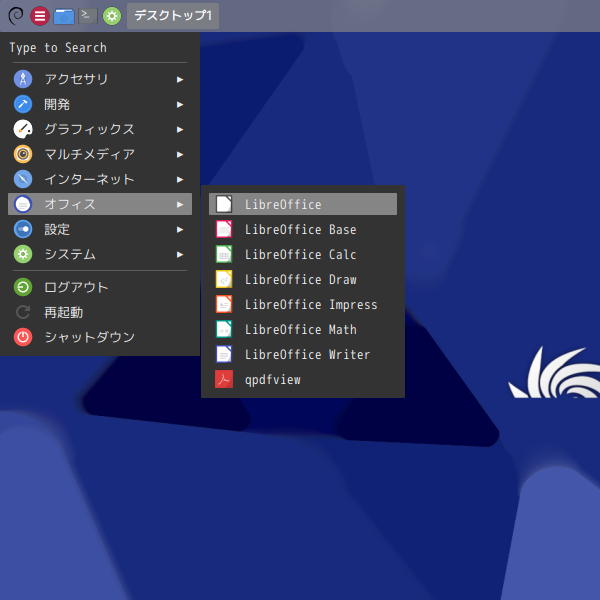Expand 開発 submenu arrow
Image resolution: width=600 pixels, height=600 pixels.
point(179,104)
